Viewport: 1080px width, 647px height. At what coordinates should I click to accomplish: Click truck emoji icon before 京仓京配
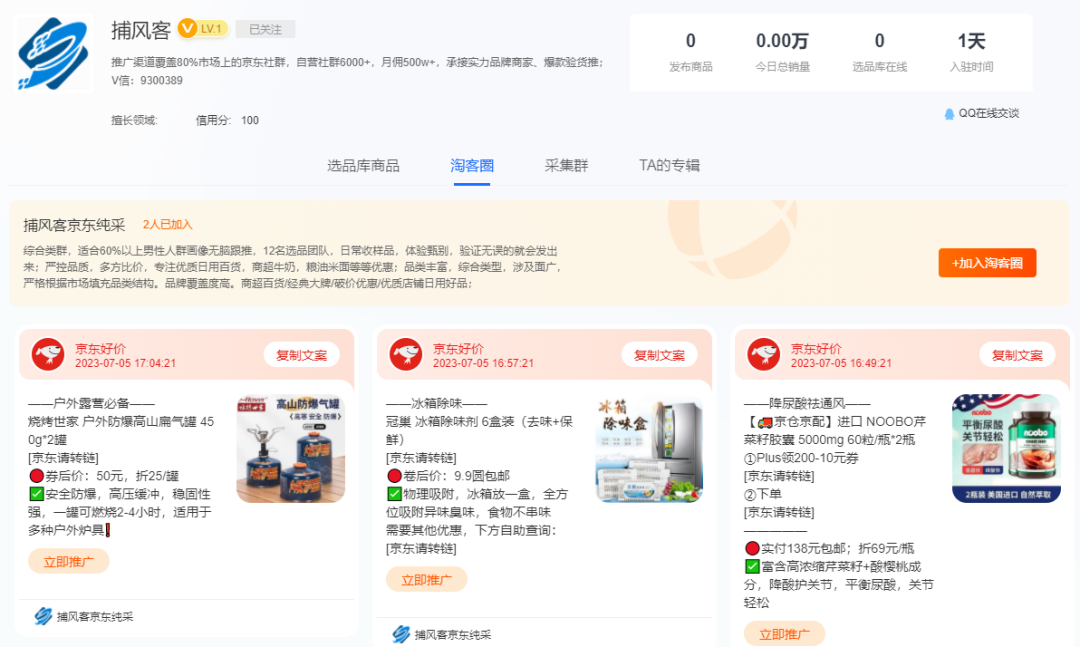tap(765, 422)
